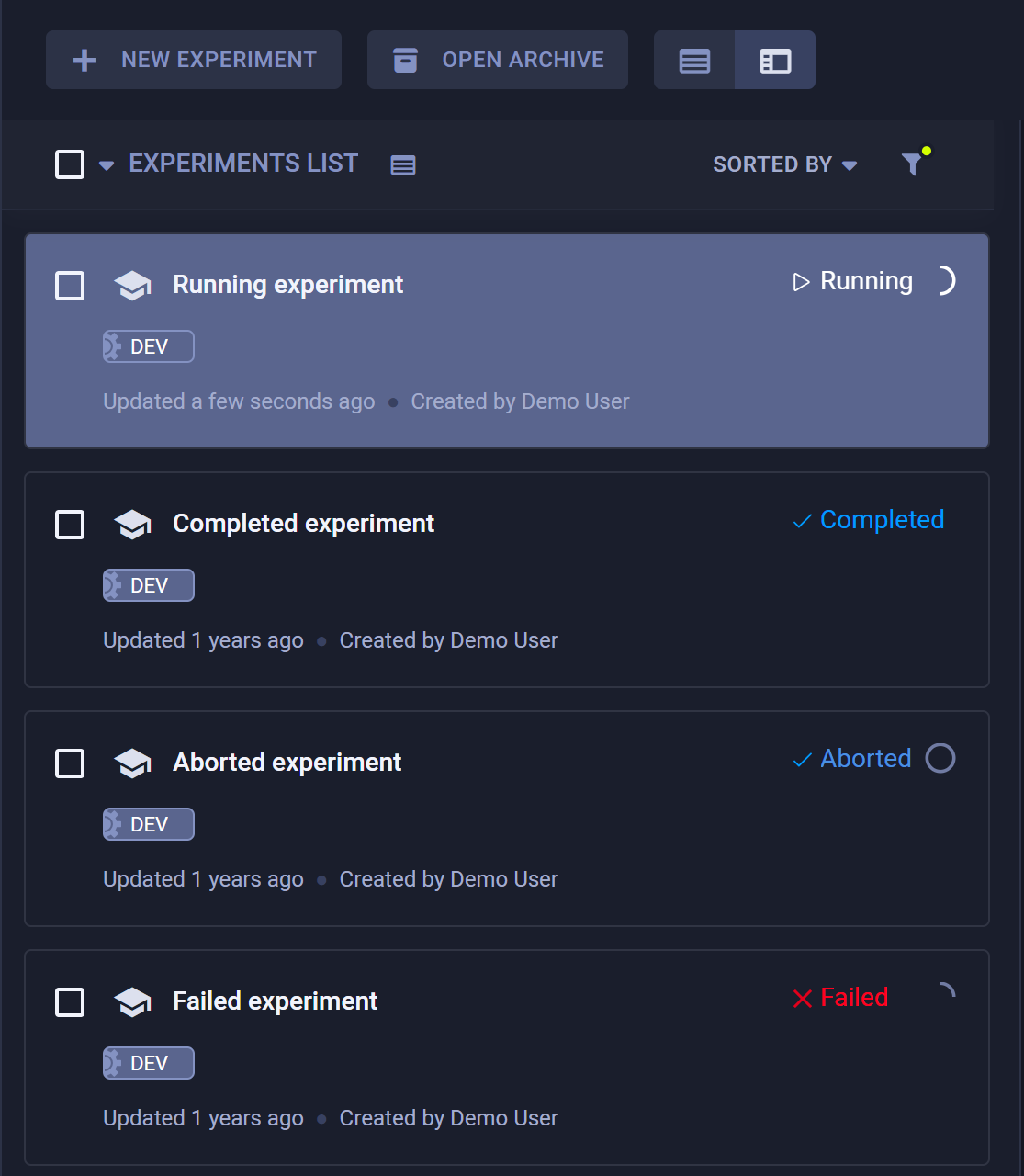The height and width of the screenshot is (1176, 1024).
Task: Click the Completed experiment's stack icon
Action: click(132, 524)
